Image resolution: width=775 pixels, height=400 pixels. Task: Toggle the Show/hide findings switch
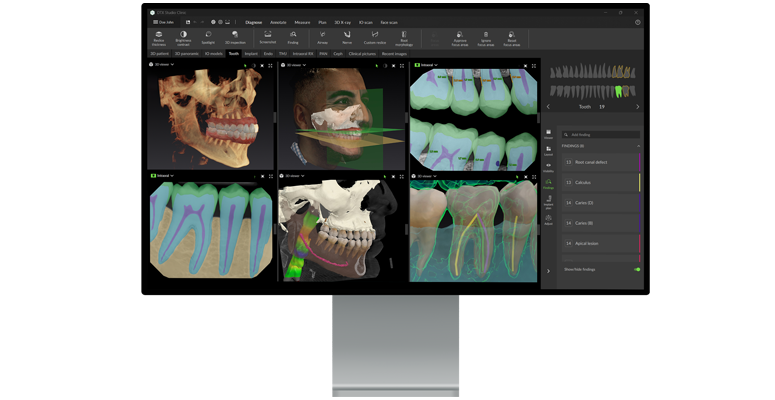636,269
